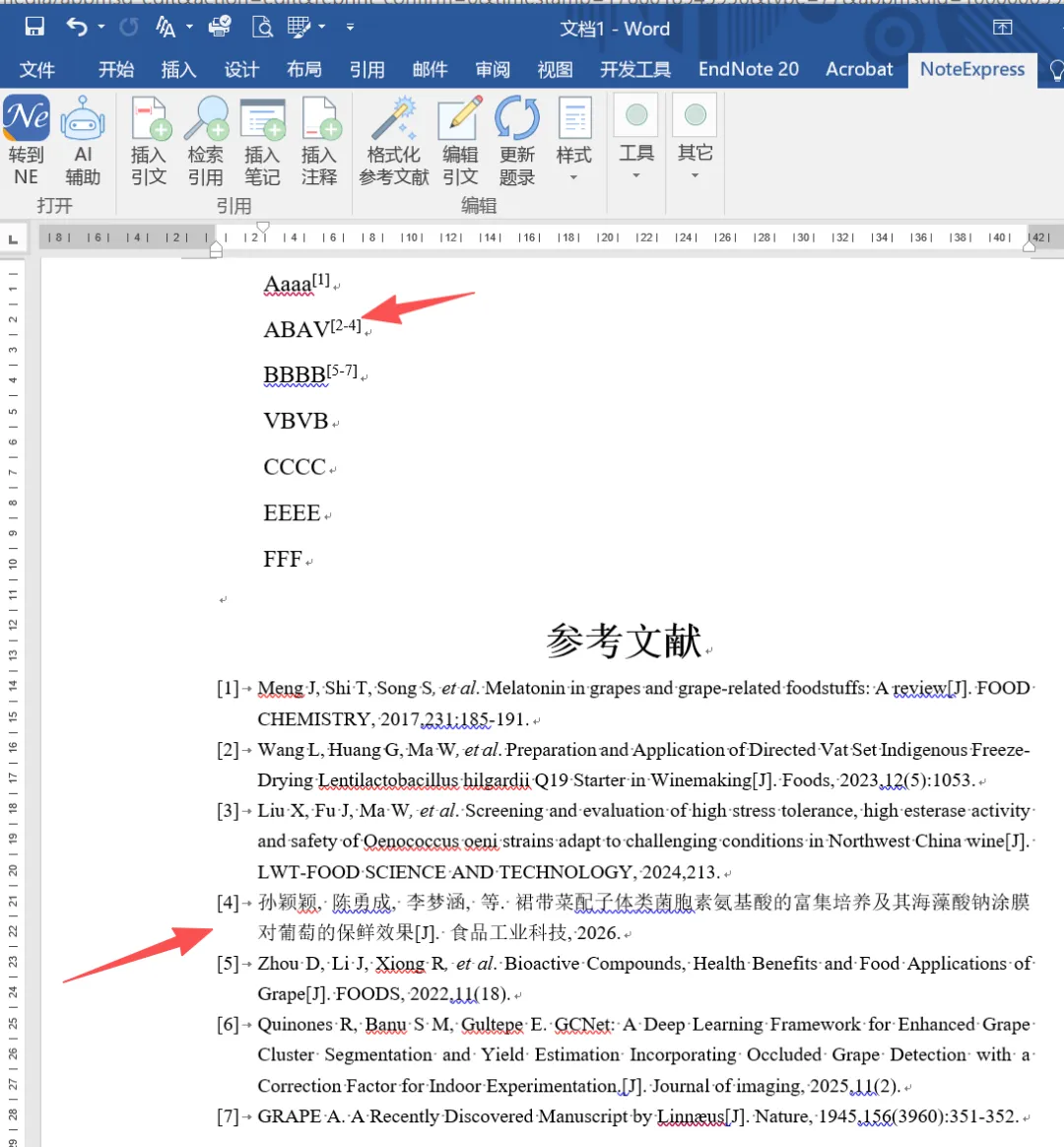Switch to the 审阅 tab
The width and height of the screenshot is (1064, 1147).
[x=493, y=70]
